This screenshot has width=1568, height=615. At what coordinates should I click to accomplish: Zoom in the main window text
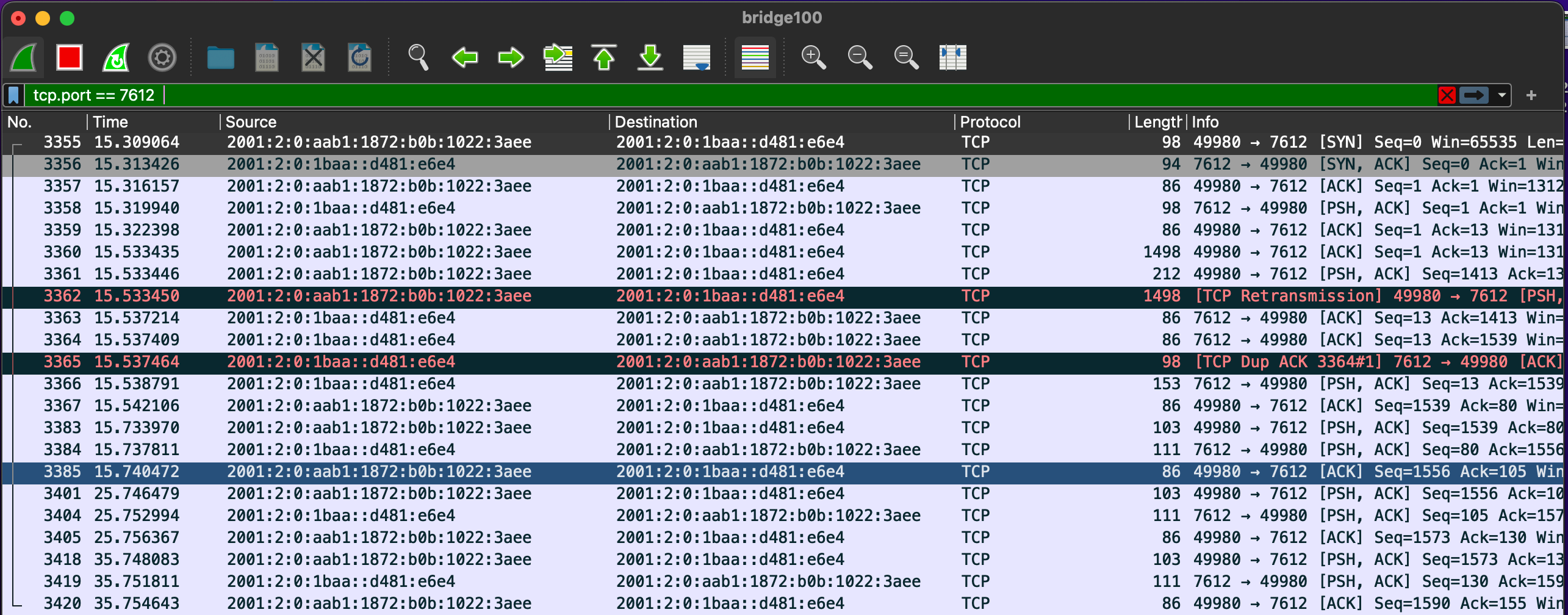(x=813, y=57)
